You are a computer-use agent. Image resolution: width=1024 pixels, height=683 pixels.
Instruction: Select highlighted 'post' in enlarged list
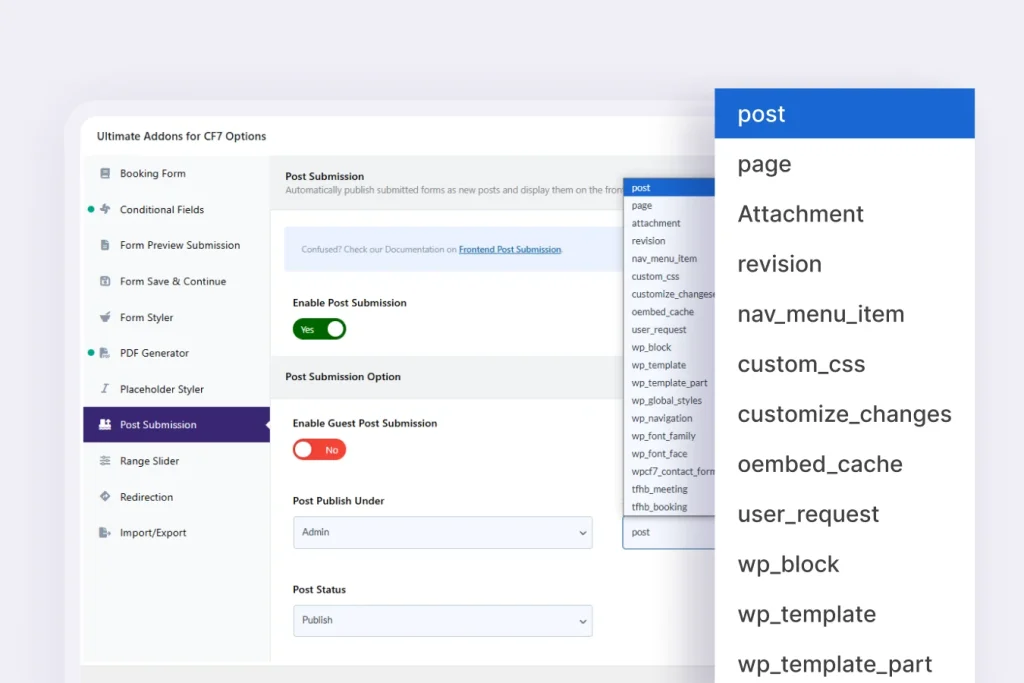tap(844, 114)
